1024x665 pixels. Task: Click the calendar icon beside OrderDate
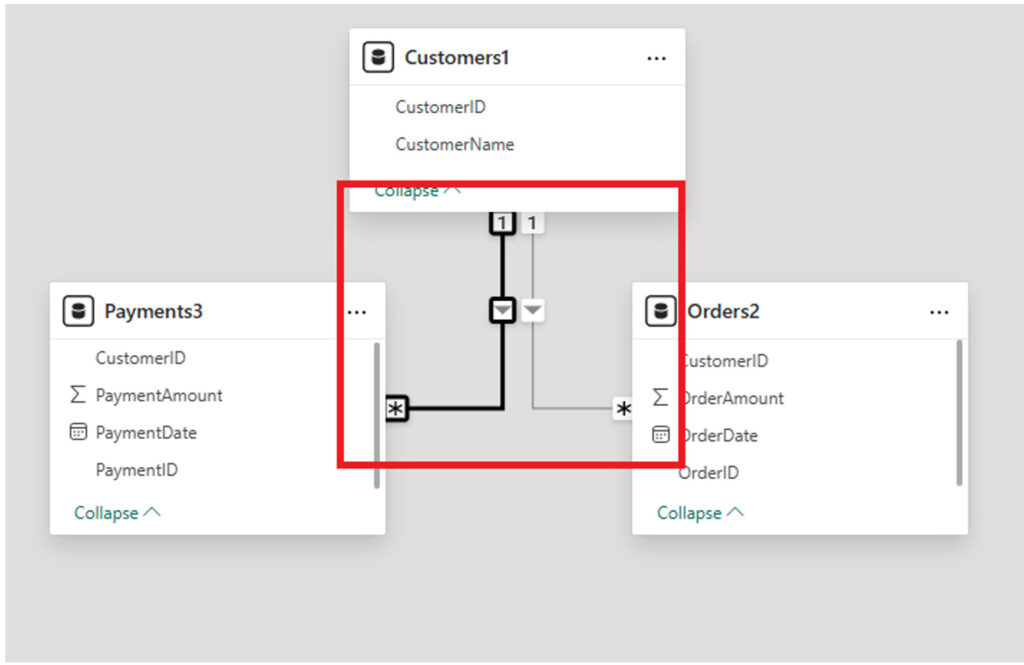click(660, 435)
